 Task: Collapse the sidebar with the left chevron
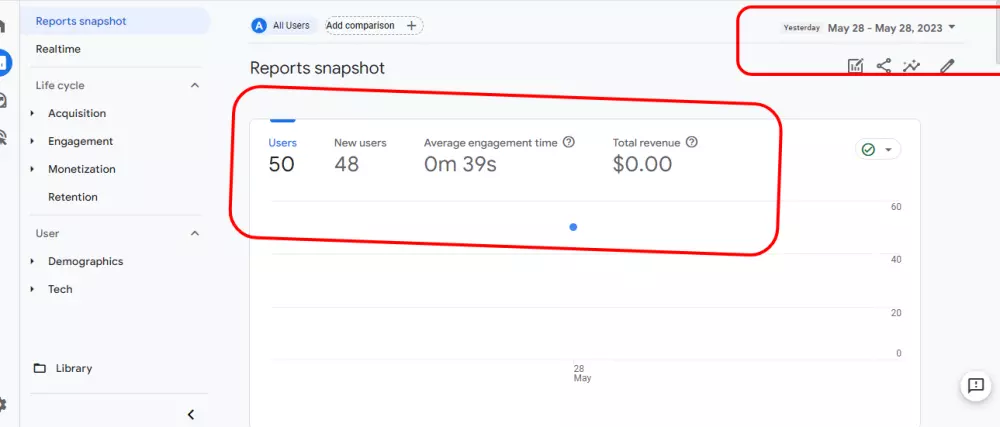191,414
